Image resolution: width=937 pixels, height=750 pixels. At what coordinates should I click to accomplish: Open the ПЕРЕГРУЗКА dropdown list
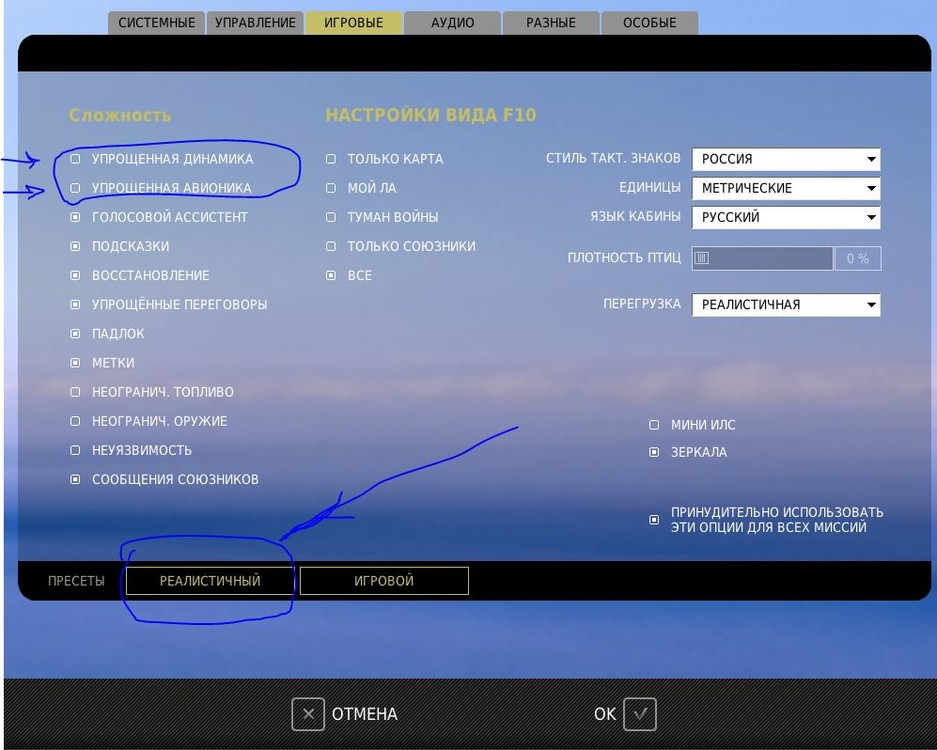(x=786, y=305)
